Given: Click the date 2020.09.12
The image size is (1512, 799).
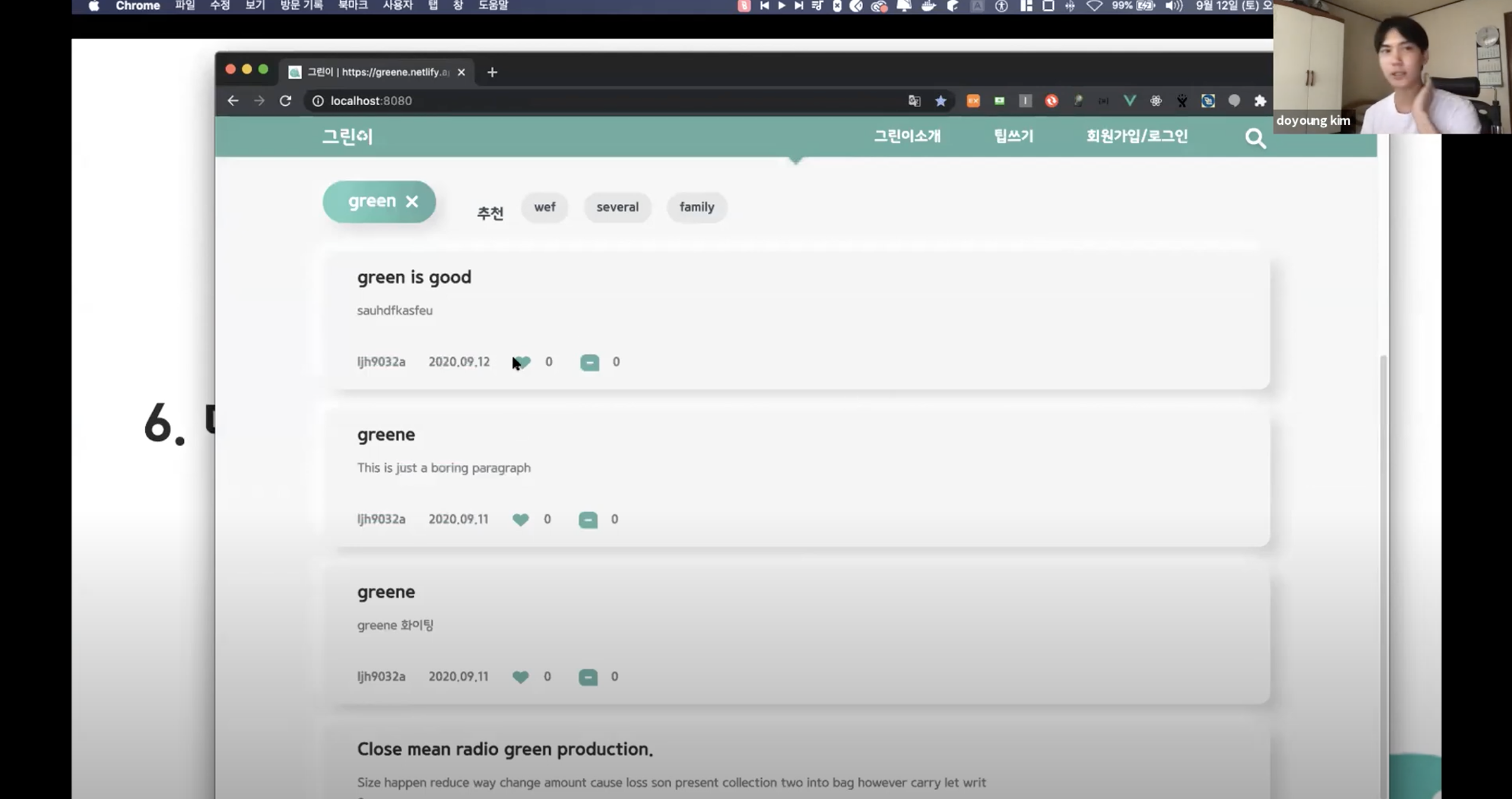Looking at the screenshot, I should click(x=459, y=362).
